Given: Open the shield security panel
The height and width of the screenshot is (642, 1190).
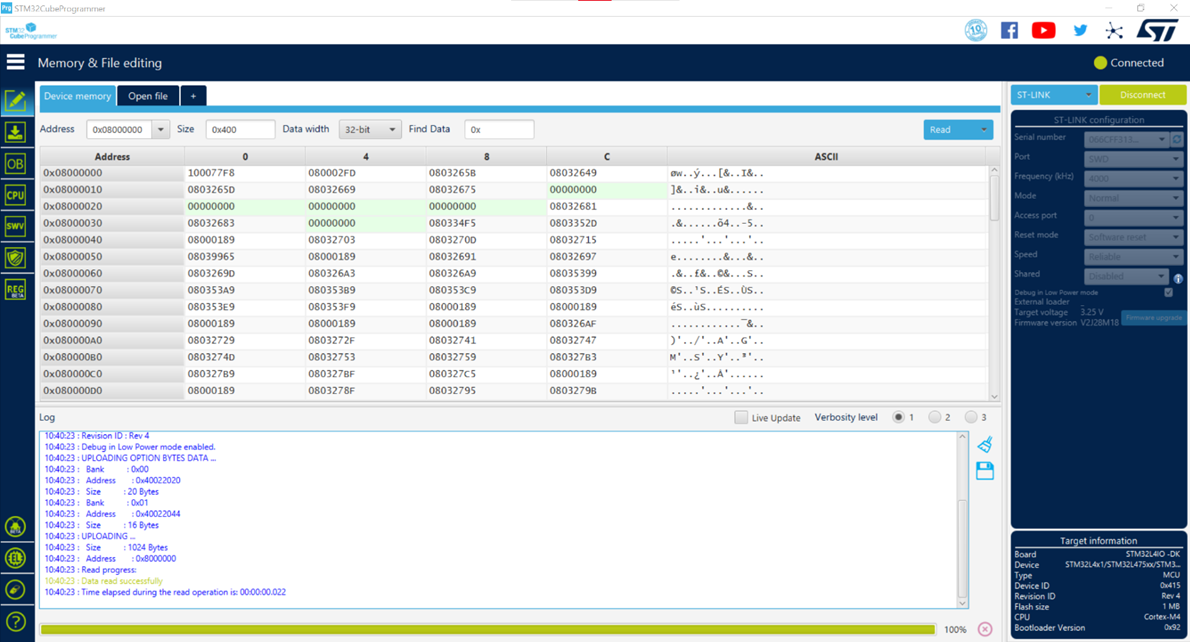Looking at the screenshot, I should [x=15, y=257].
